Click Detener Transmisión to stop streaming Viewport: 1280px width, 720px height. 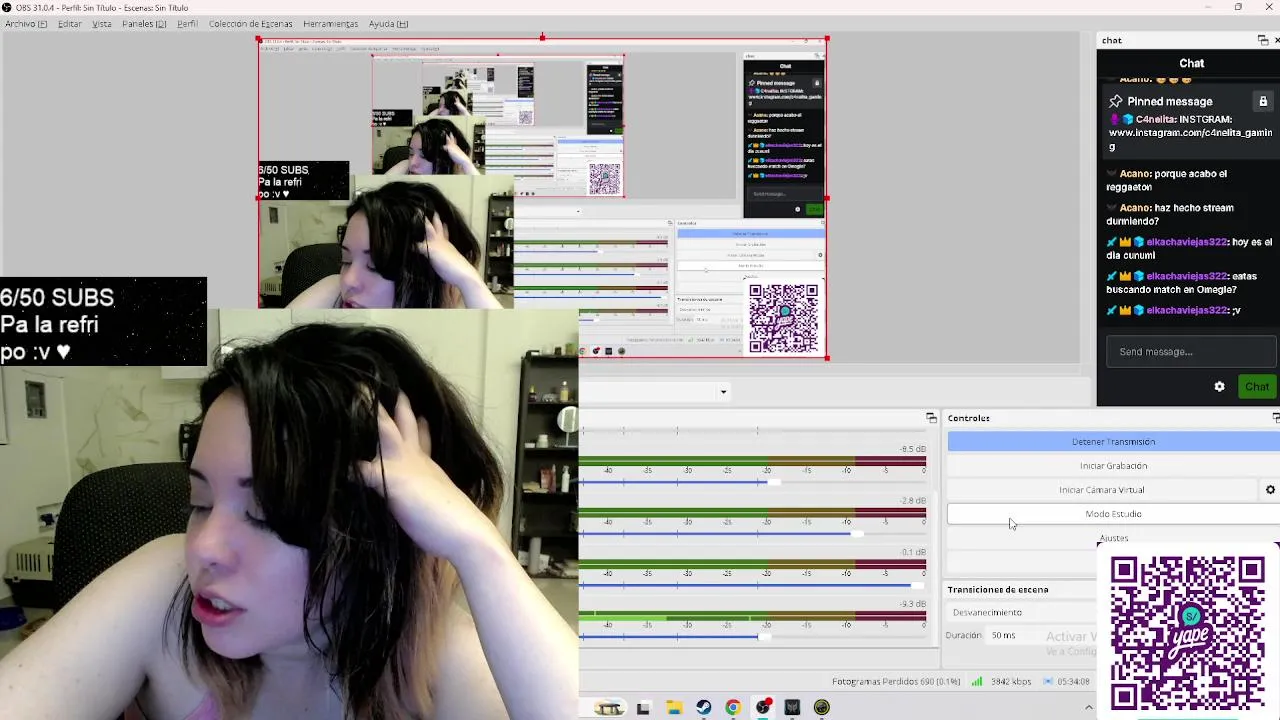1113,442
